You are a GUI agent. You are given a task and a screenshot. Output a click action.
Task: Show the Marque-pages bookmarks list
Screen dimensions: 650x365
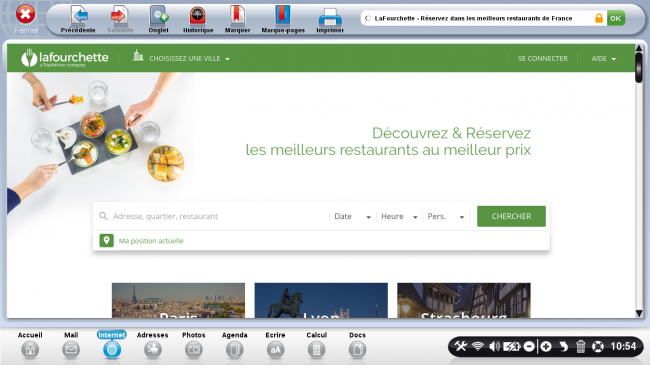point(283,19)
